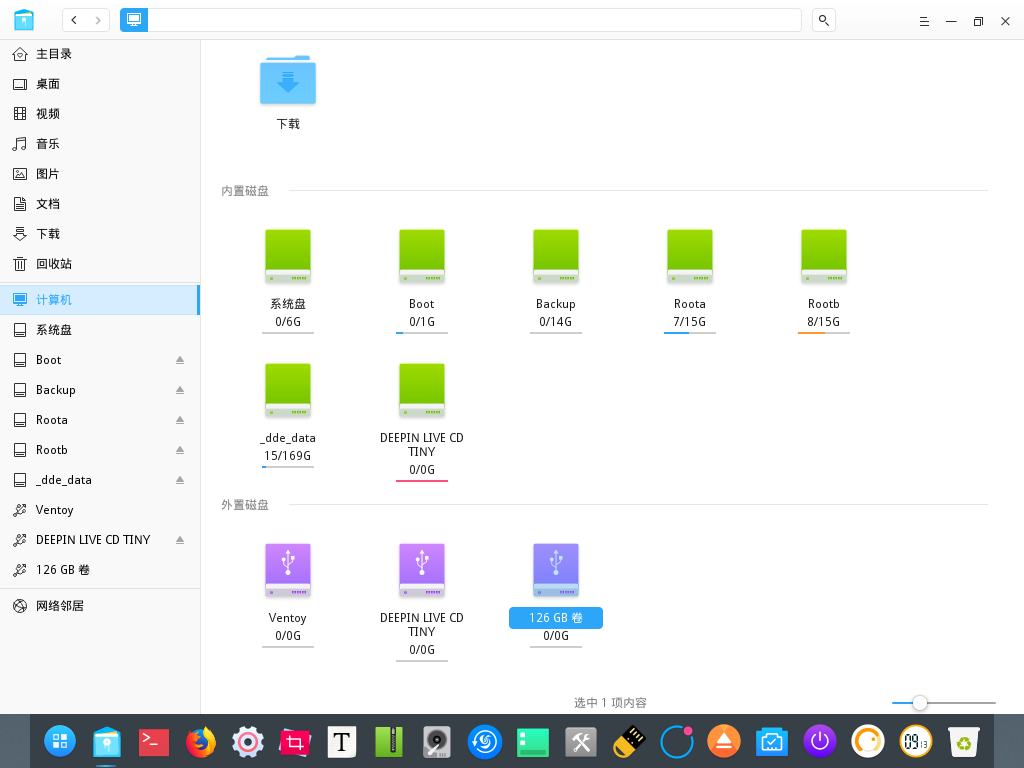The height and width of the screenshot is (768, 1024).
Task: Go to 主目录 in sidebar
Action: coord(100,54)
